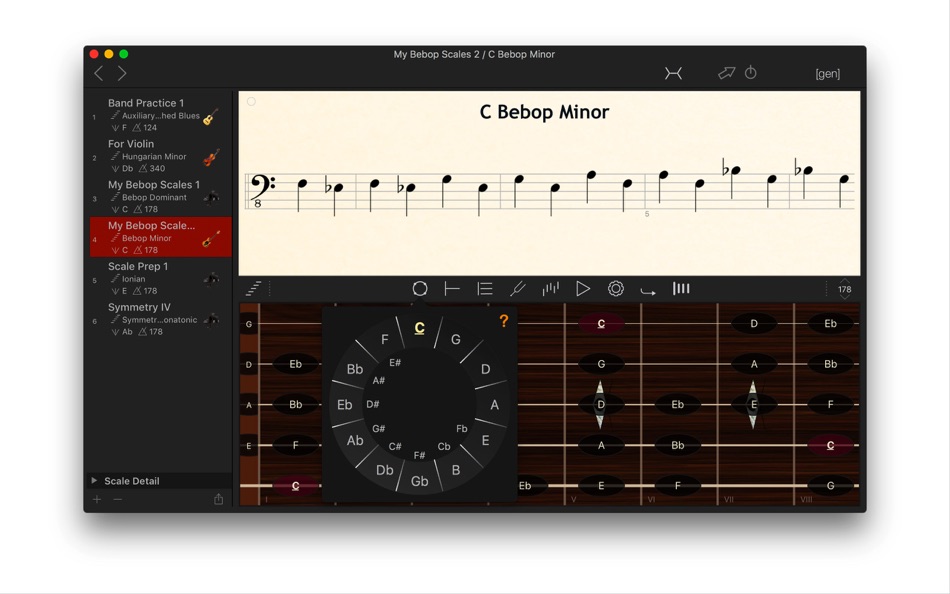Open Band Practice 1 in sidebar
Screen dimensions: 950x594
[x=161, y=115]
